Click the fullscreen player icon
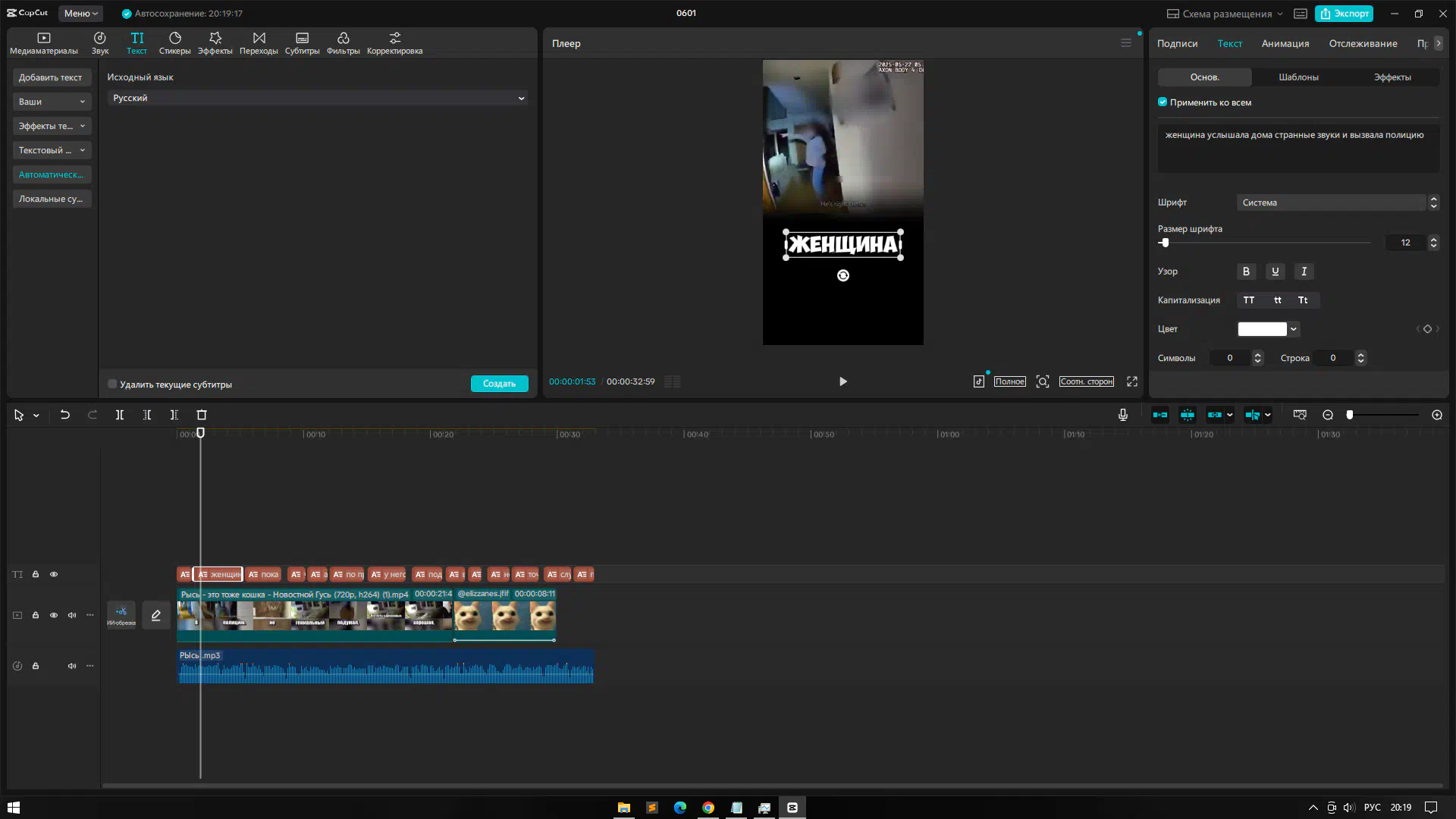1456x819 pixels. coord(1132,381)
